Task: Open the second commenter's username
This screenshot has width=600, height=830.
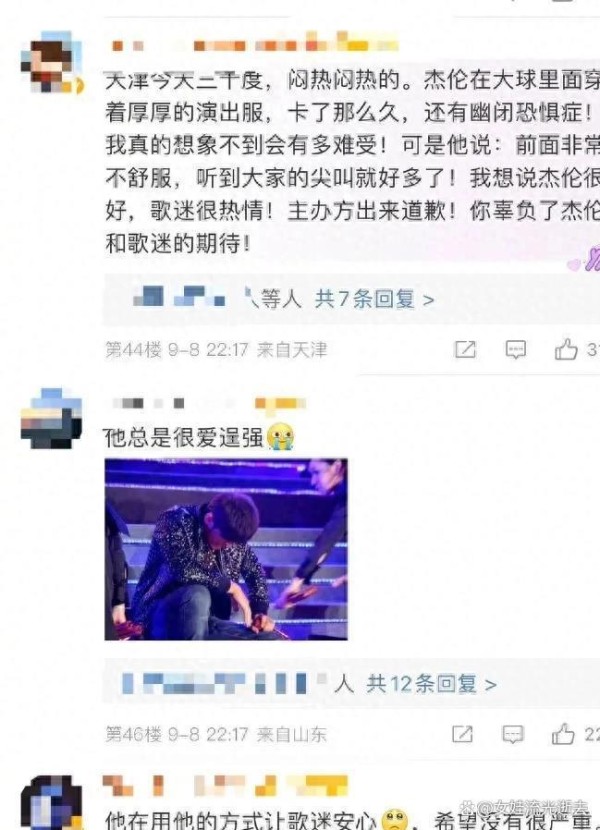Action: click(x=209, y=403)
